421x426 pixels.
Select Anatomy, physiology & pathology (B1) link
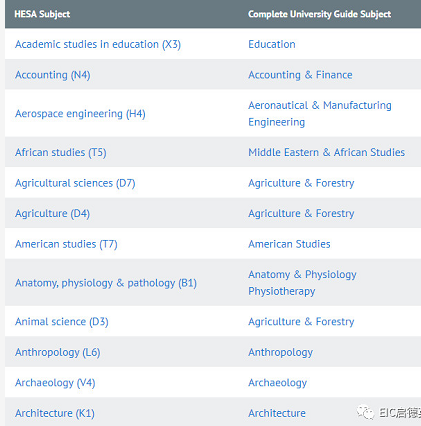pyautogui.click(x=106, y=283)
